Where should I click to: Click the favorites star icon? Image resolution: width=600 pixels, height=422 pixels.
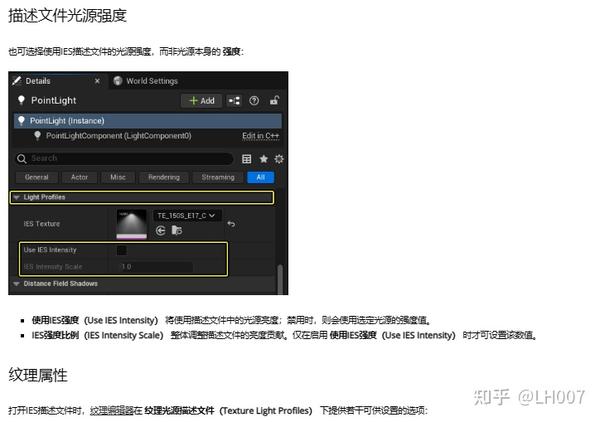coord(264,159)
